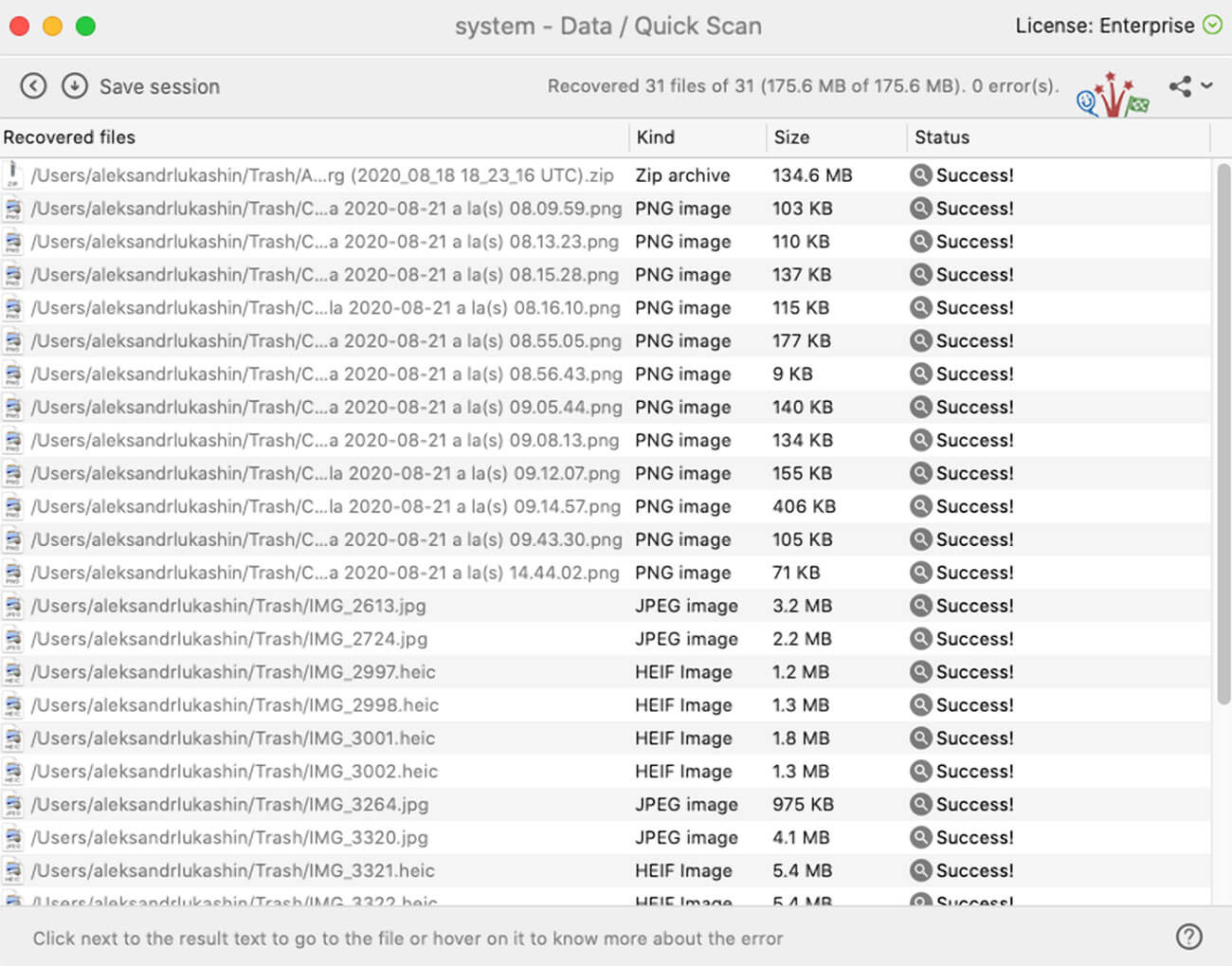1232x966 pixels.
Task: Click the magnifier icon for IMG_3320.jpg
Action: 920,837
